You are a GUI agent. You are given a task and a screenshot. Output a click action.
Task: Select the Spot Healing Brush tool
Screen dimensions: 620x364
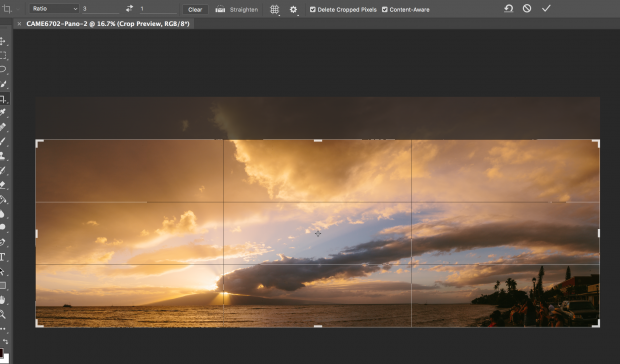[3, 127]
